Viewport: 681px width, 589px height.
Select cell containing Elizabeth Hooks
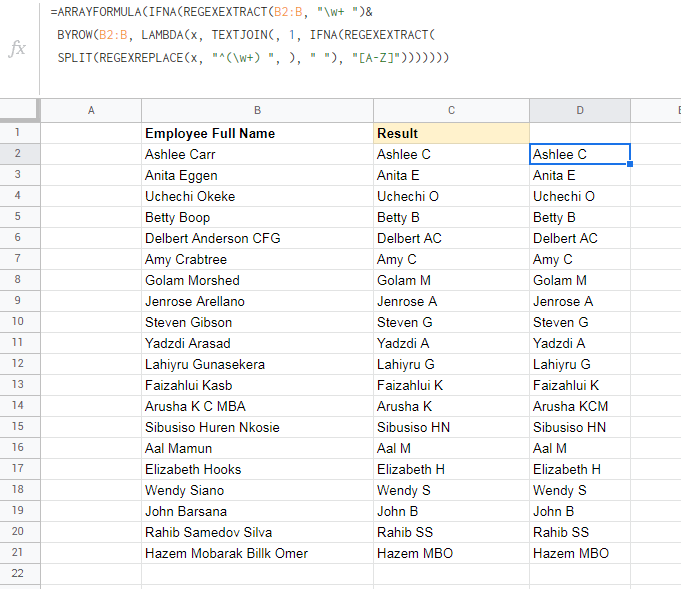(258, 469)
